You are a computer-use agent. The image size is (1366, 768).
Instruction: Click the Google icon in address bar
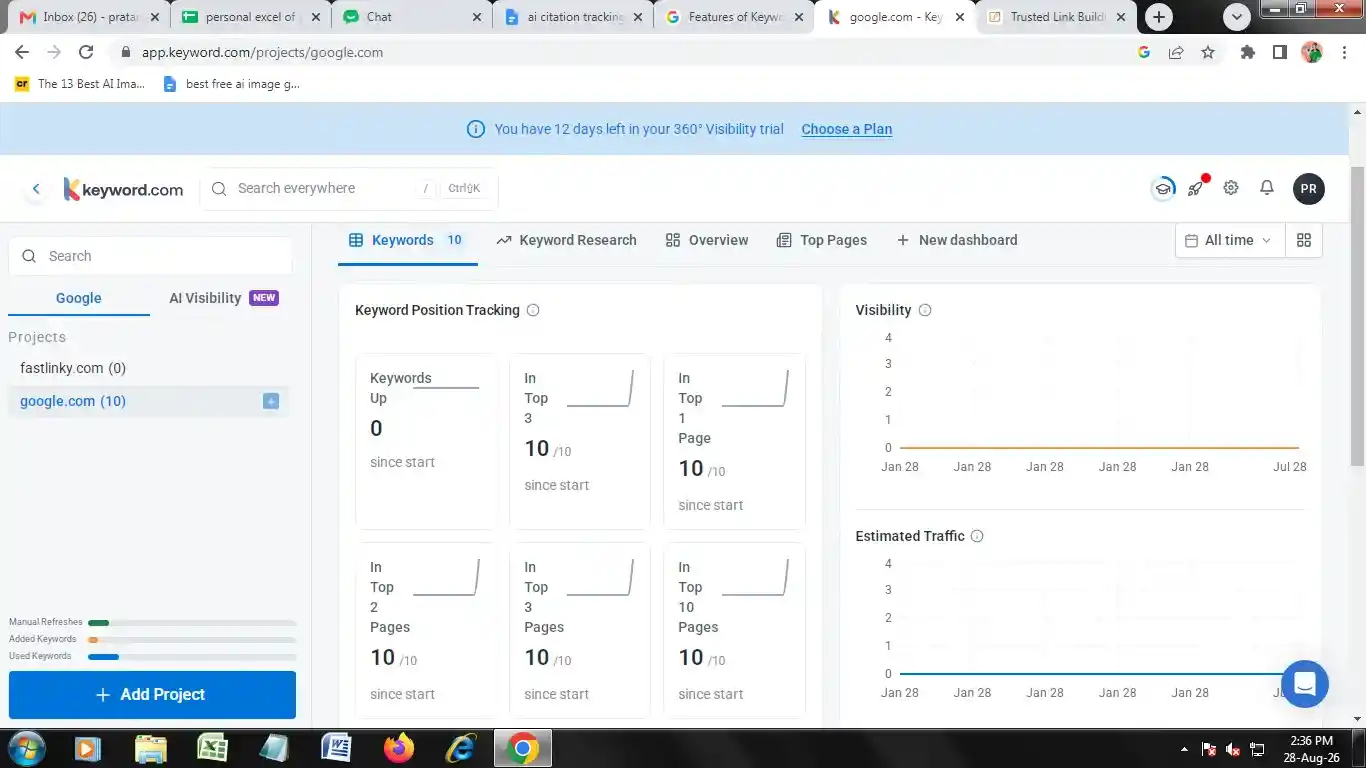[1144, 52]
